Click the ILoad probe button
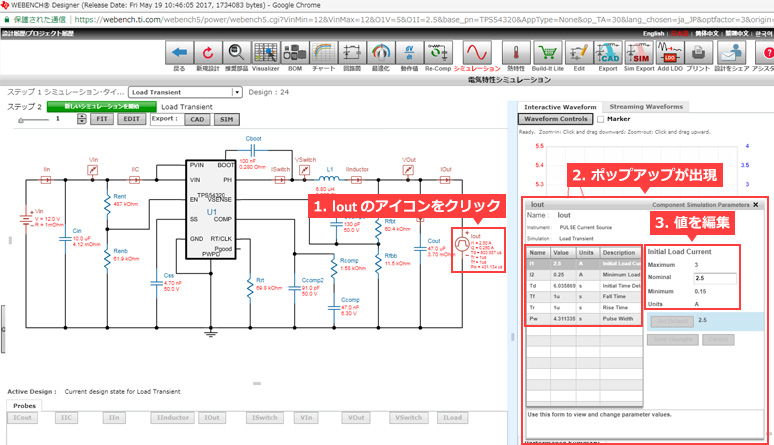This screenshot has width=774, height=445. click(x=452, y=418)
